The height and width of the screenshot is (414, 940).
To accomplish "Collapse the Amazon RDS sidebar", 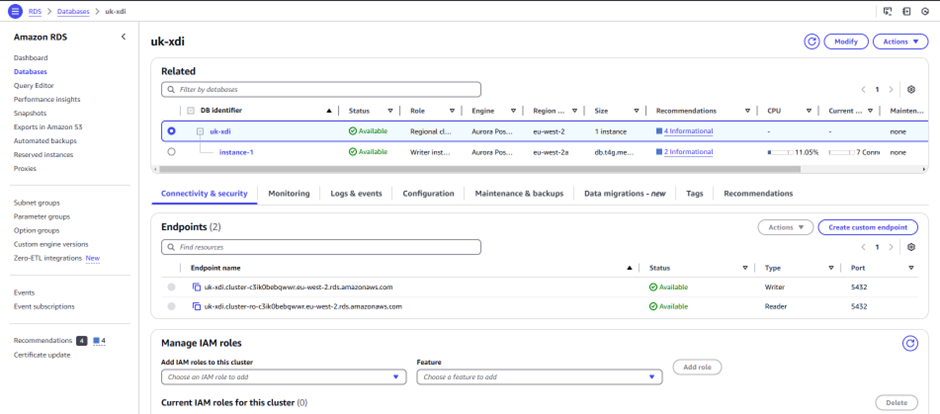I will (x=123, y=37).
